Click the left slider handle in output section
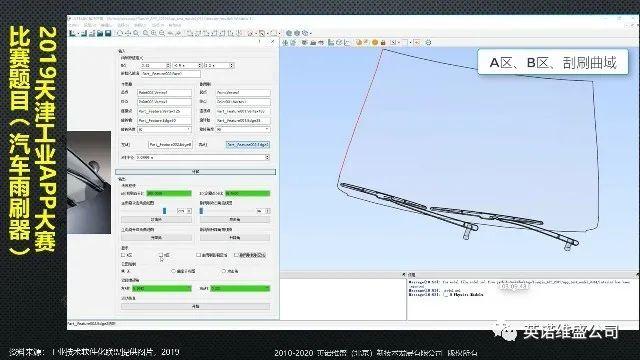Screen dimensions: 640x360 [x=164, y=211]
